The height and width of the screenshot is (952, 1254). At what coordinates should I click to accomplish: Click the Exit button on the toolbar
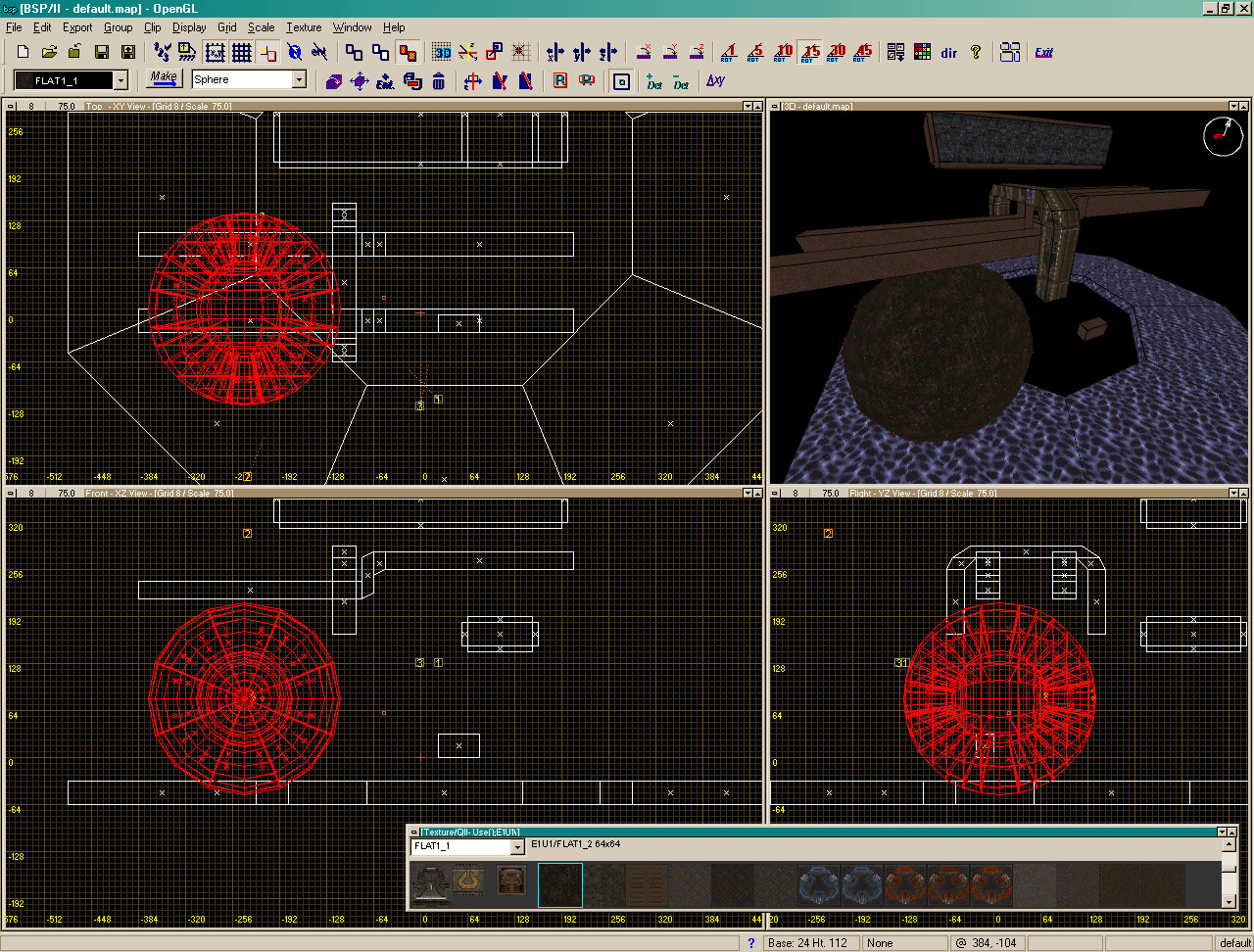(1043, 52)
